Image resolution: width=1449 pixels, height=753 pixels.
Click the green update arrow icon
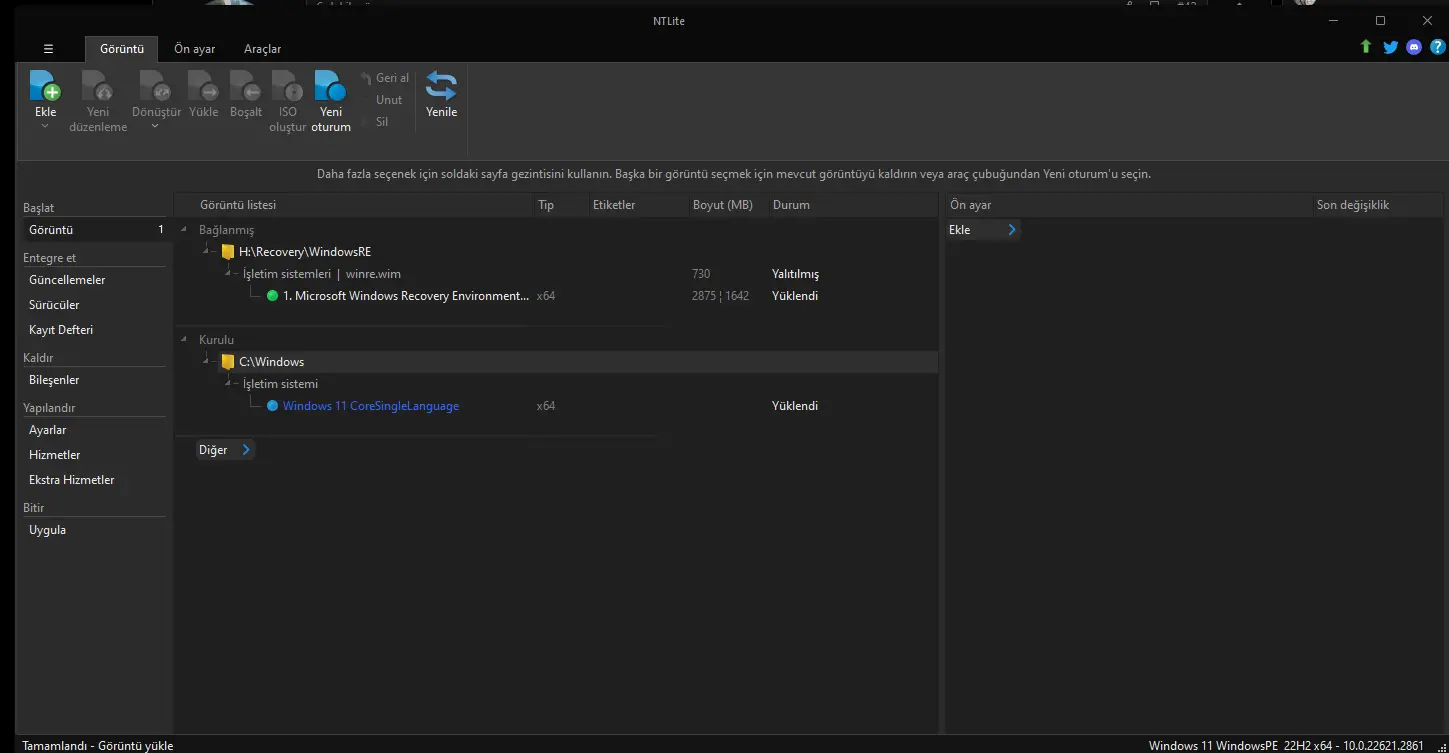(1366, 47)
